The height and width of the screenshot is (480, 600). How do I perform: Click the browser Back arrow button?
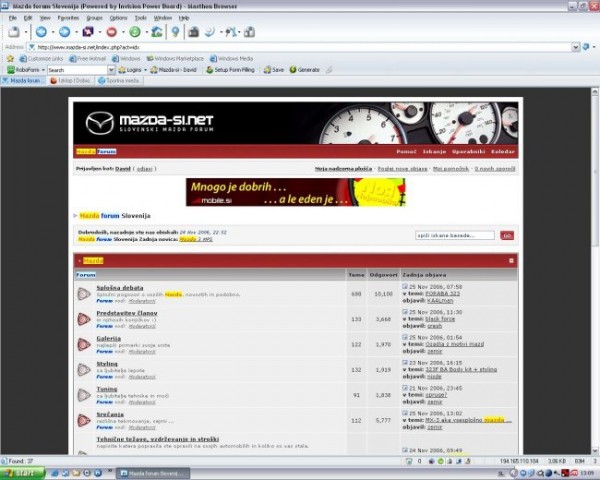point(41,32)
